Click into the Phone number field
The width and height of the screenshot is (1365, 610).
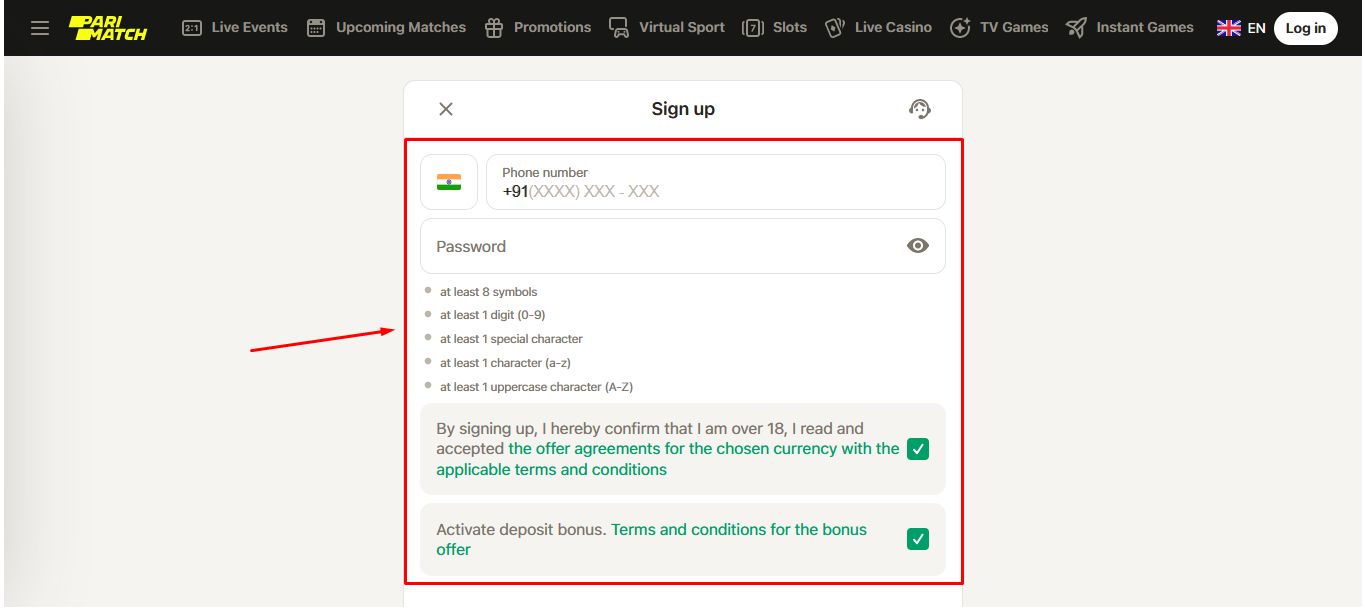[715, 191]
